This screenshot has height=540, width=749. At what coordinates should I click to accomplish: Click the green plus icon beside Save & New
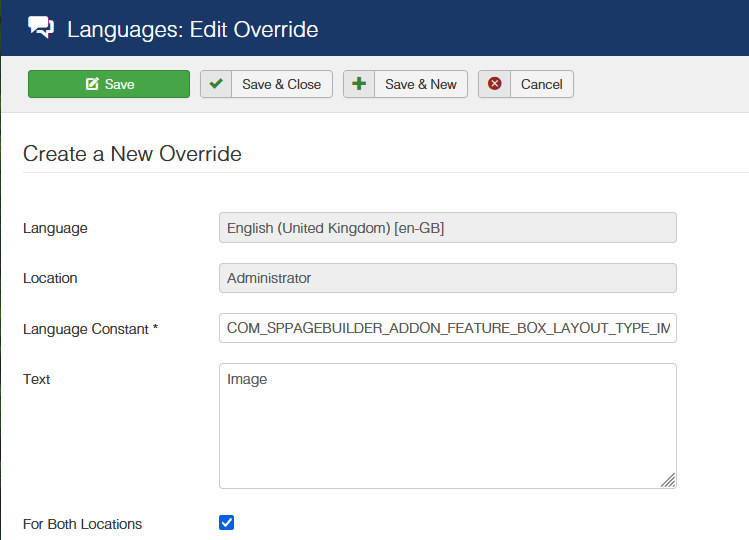pos(359,84)
